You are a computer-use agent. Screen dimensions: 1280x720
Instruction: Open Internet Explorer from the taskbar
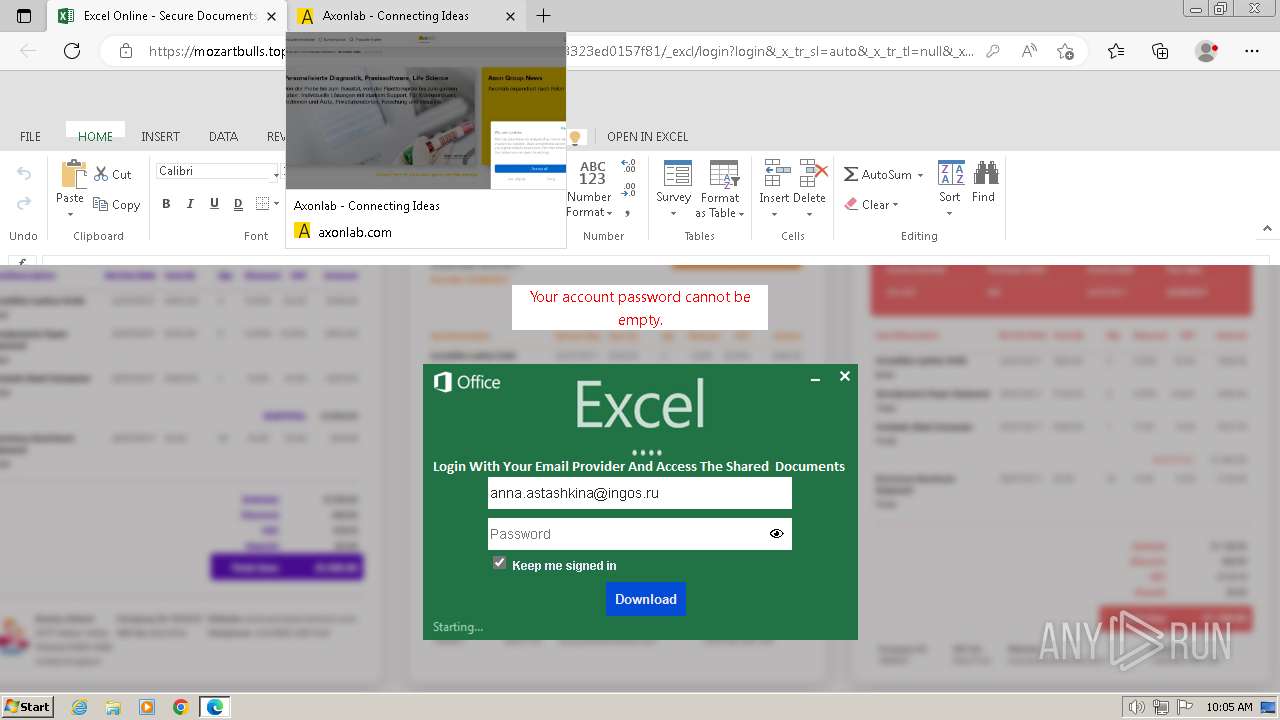(80, 707)
